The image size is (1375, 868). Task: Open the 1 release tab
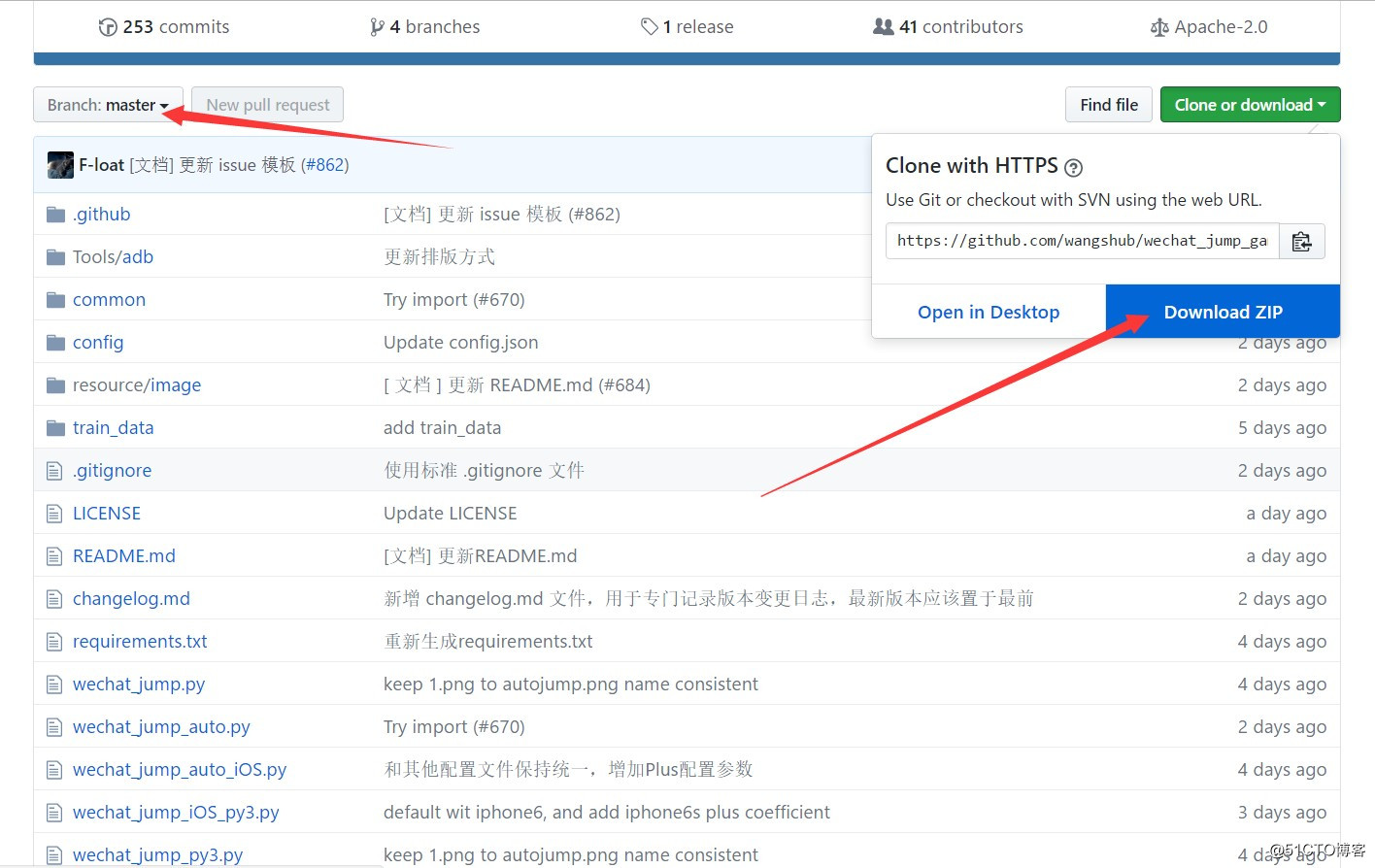point(687,27)
